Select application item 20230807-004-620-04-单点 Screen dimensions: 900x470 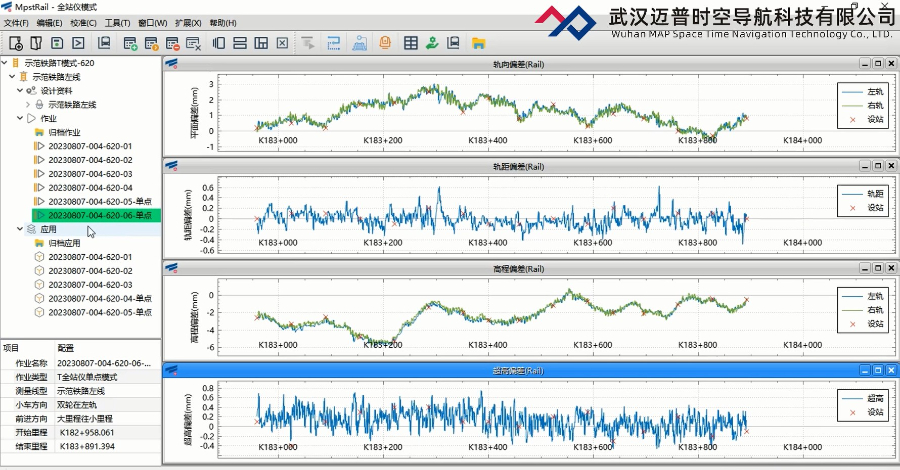(98, 298)
